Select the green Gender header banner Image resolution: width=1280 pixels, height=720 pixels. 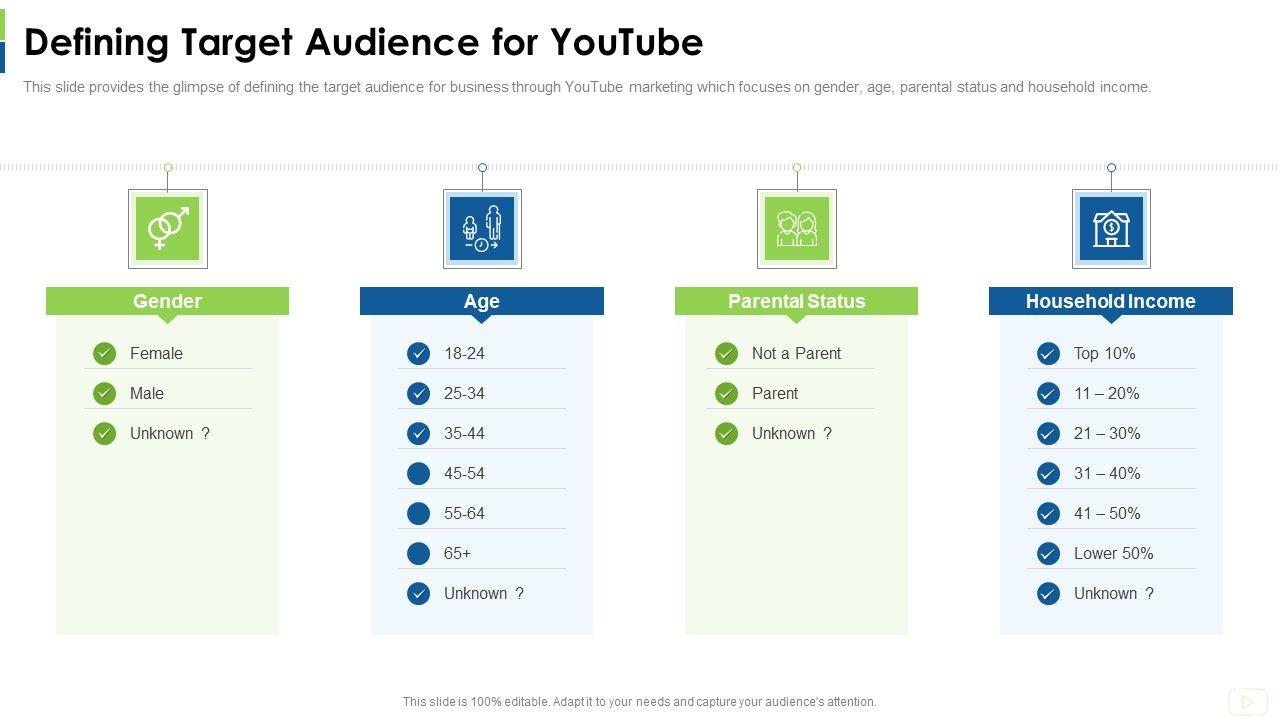coord(167,301)
